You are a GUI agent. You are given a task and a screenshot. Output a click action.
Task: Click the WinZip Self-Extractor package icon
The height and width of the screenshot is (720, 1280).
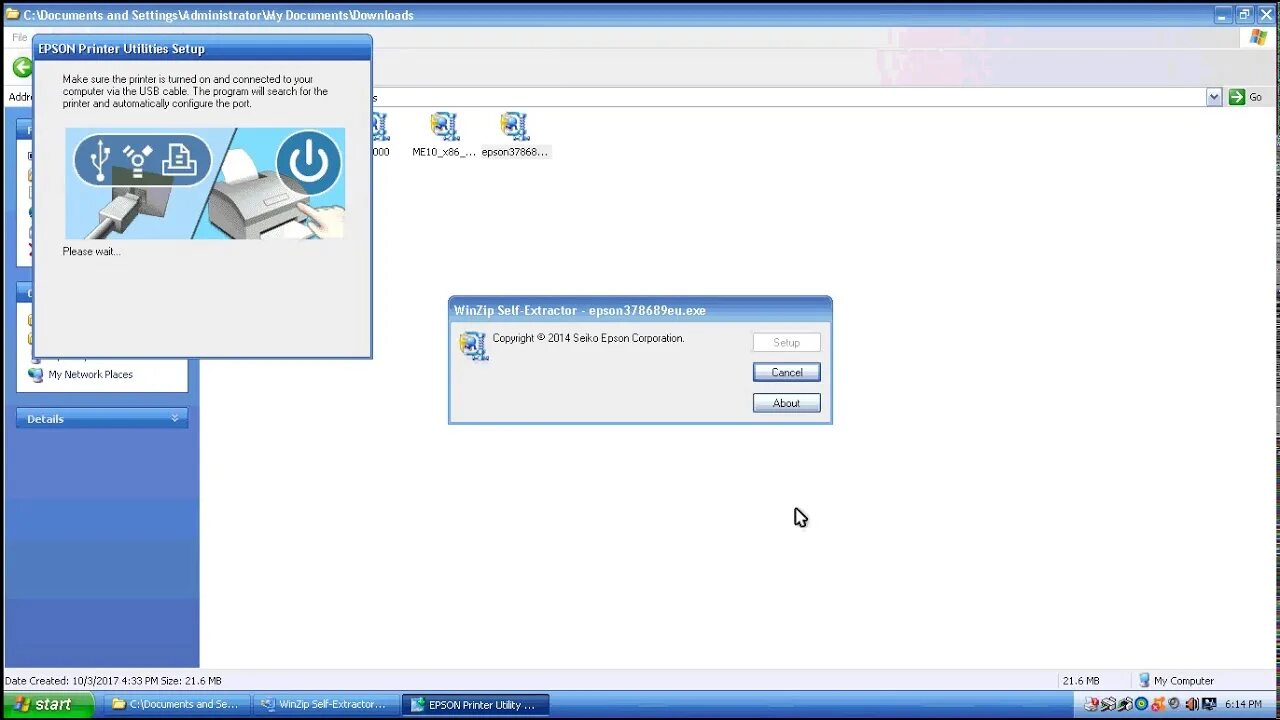point(473,345)
